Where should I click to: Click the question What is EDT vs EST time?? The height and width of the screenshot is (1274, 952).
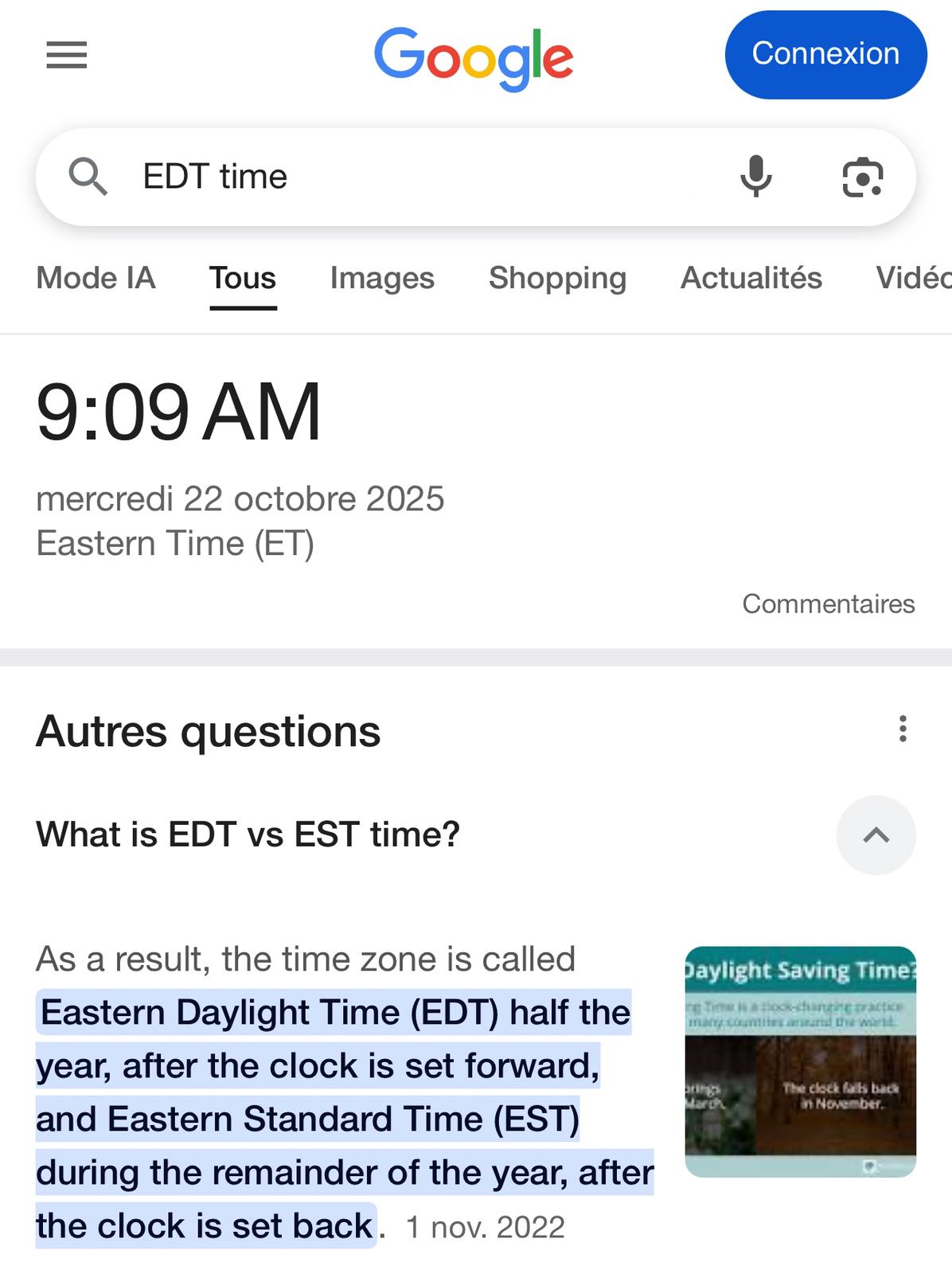248,834
